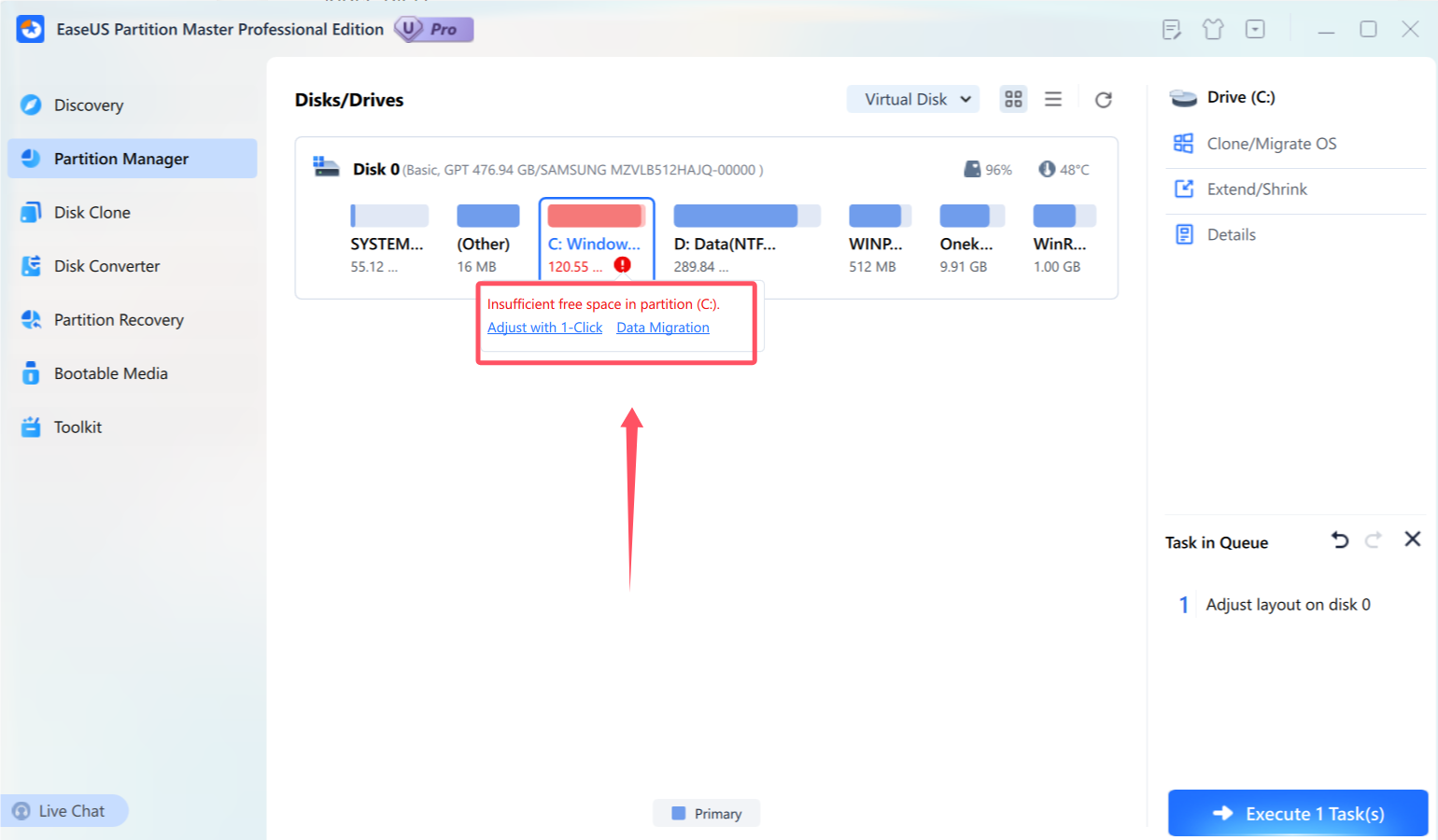The image size is (1438, 840).
Task: Click the Task in Queue heading
Action: coord(1217,542)
